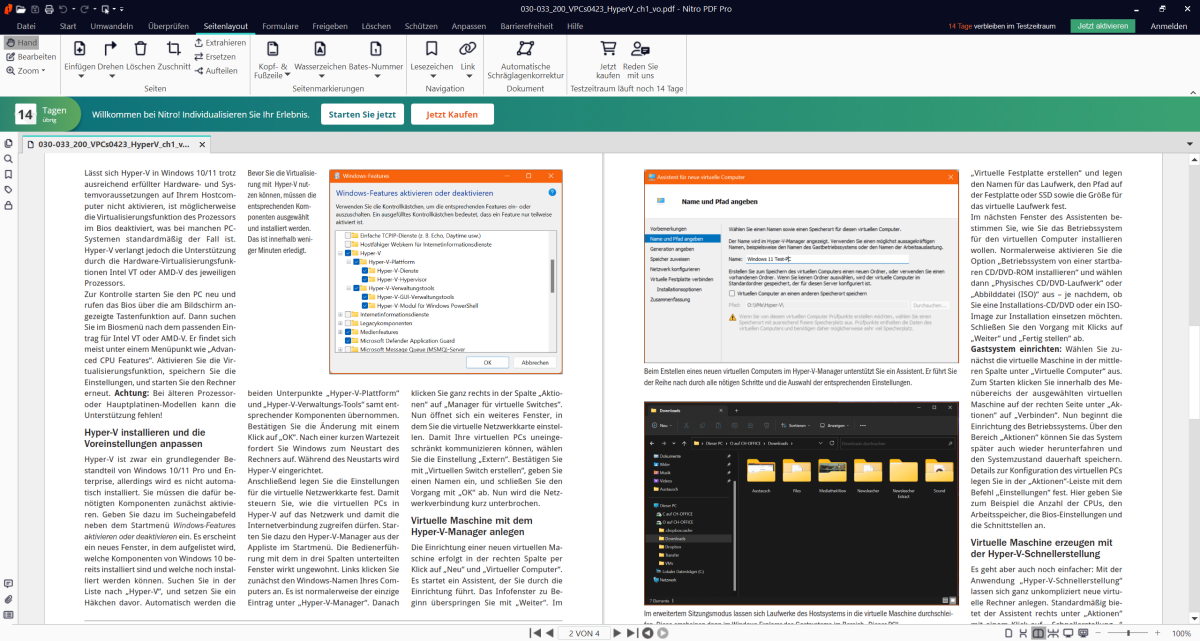Expand the Link dropdown arrow
Screen dimensions: 1200x641
pos(467,76)
